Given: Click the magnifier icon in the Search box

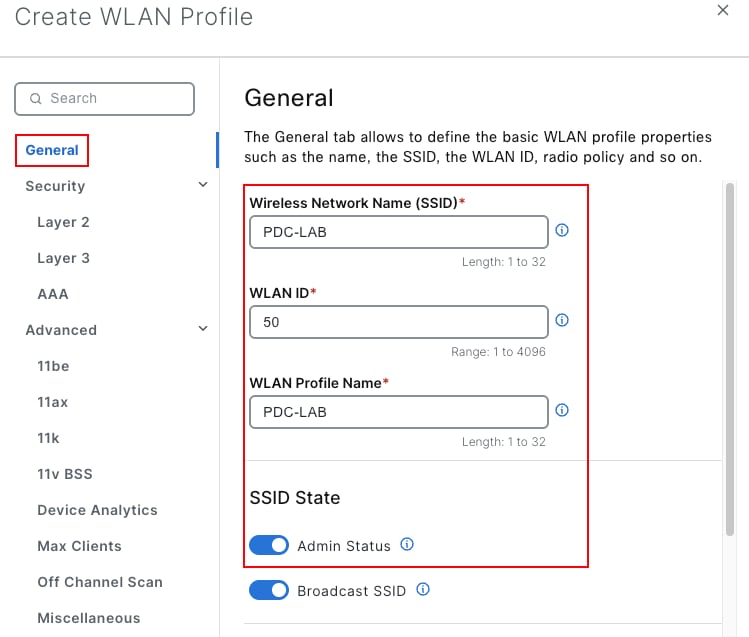Looking at the screenshot, I should (36, 98).
